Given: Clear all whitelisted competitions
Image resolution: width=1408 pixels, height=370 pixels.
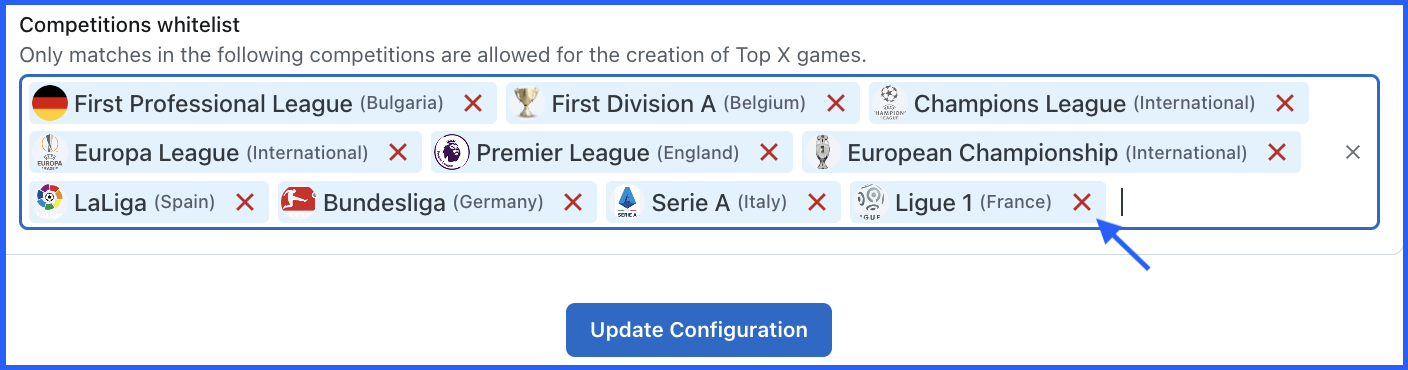Looking at the screenshot, I should point(1353,152).
